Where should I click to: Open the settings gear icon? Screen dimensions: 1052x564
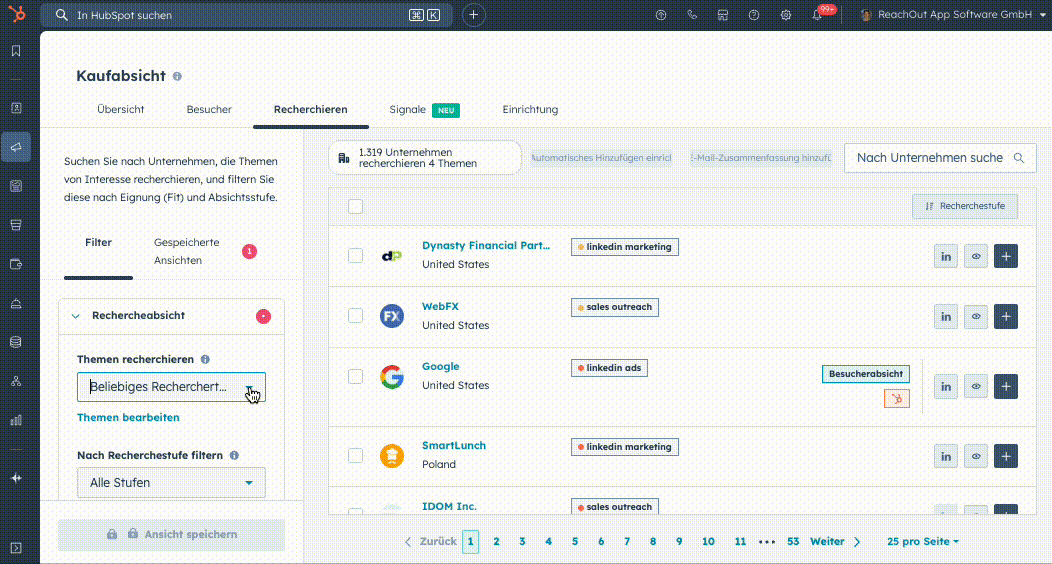click(786, 15)
